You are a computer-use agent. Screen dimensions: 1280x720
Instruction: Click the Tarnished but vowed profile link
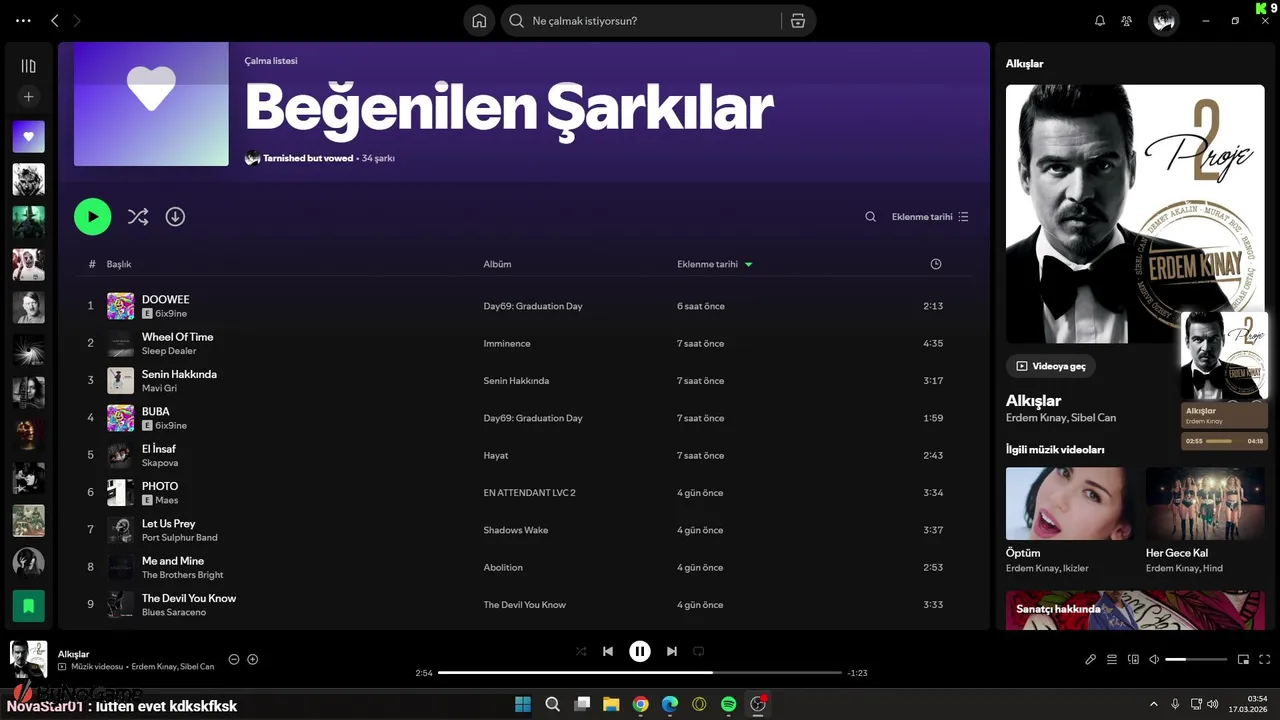[308, 158]
